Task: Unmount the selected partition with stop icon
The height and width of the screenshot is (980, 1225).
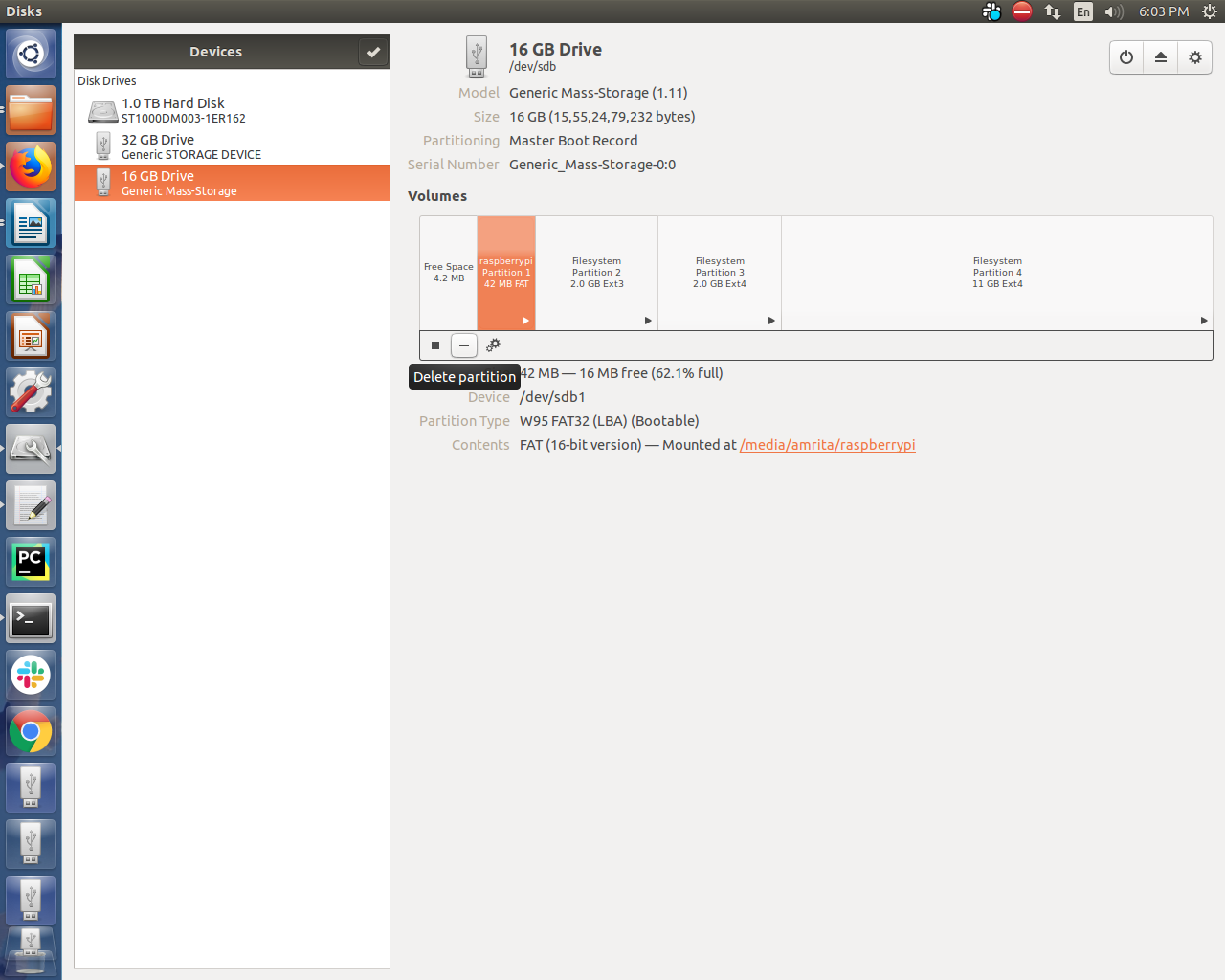Action: pos(435,345)
